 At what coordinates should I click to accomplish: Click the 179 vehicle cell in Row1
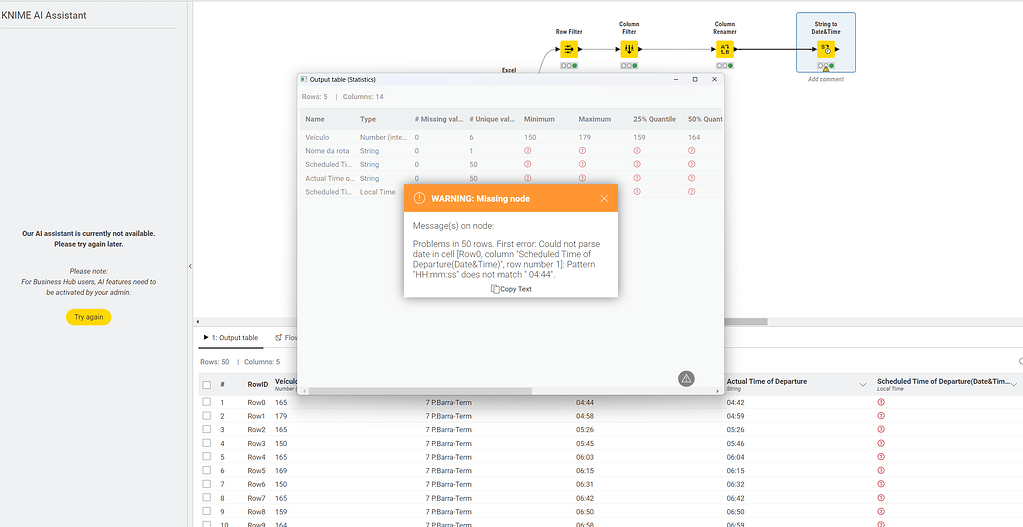coord(281,416)
